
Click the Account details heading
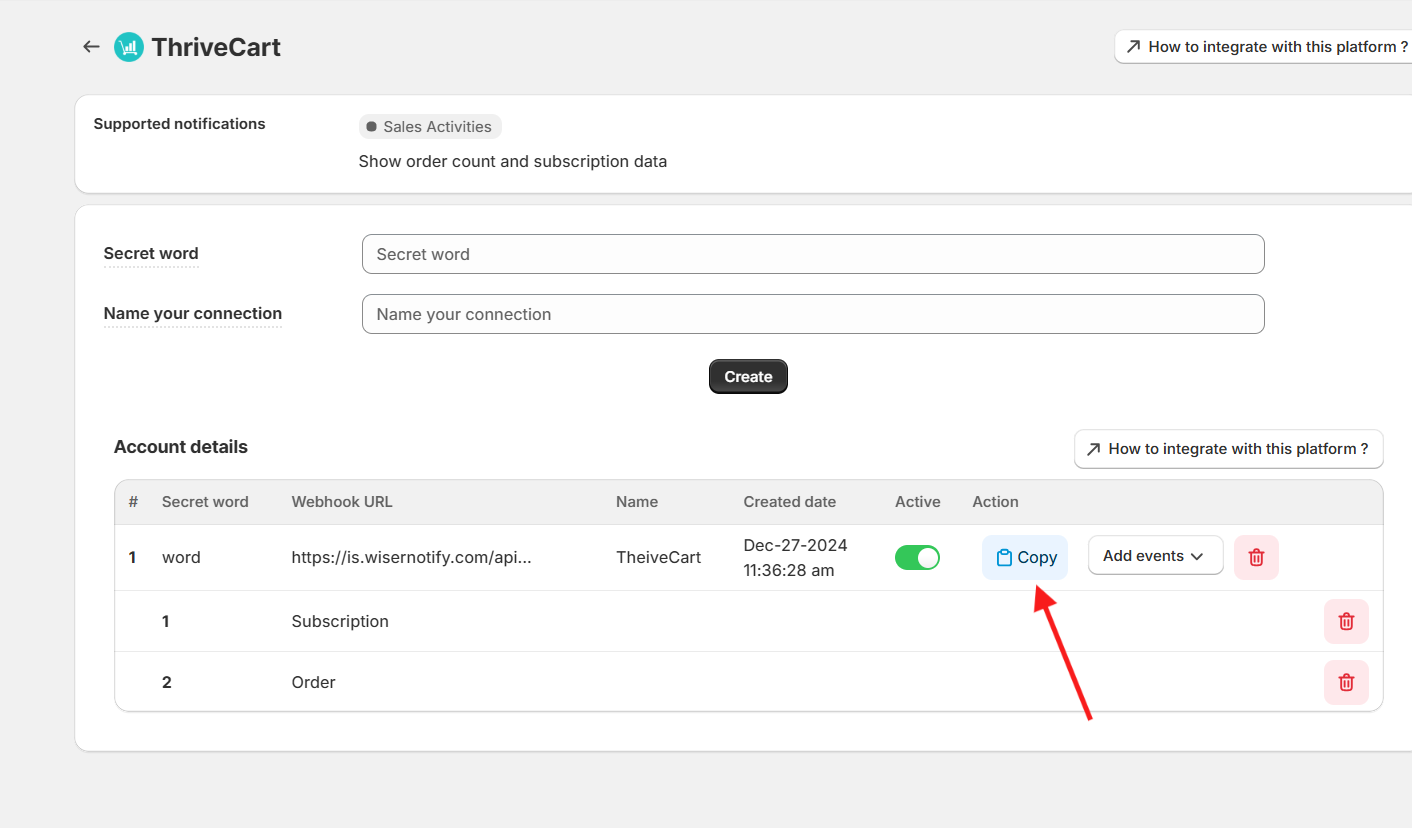click(181, 447)
